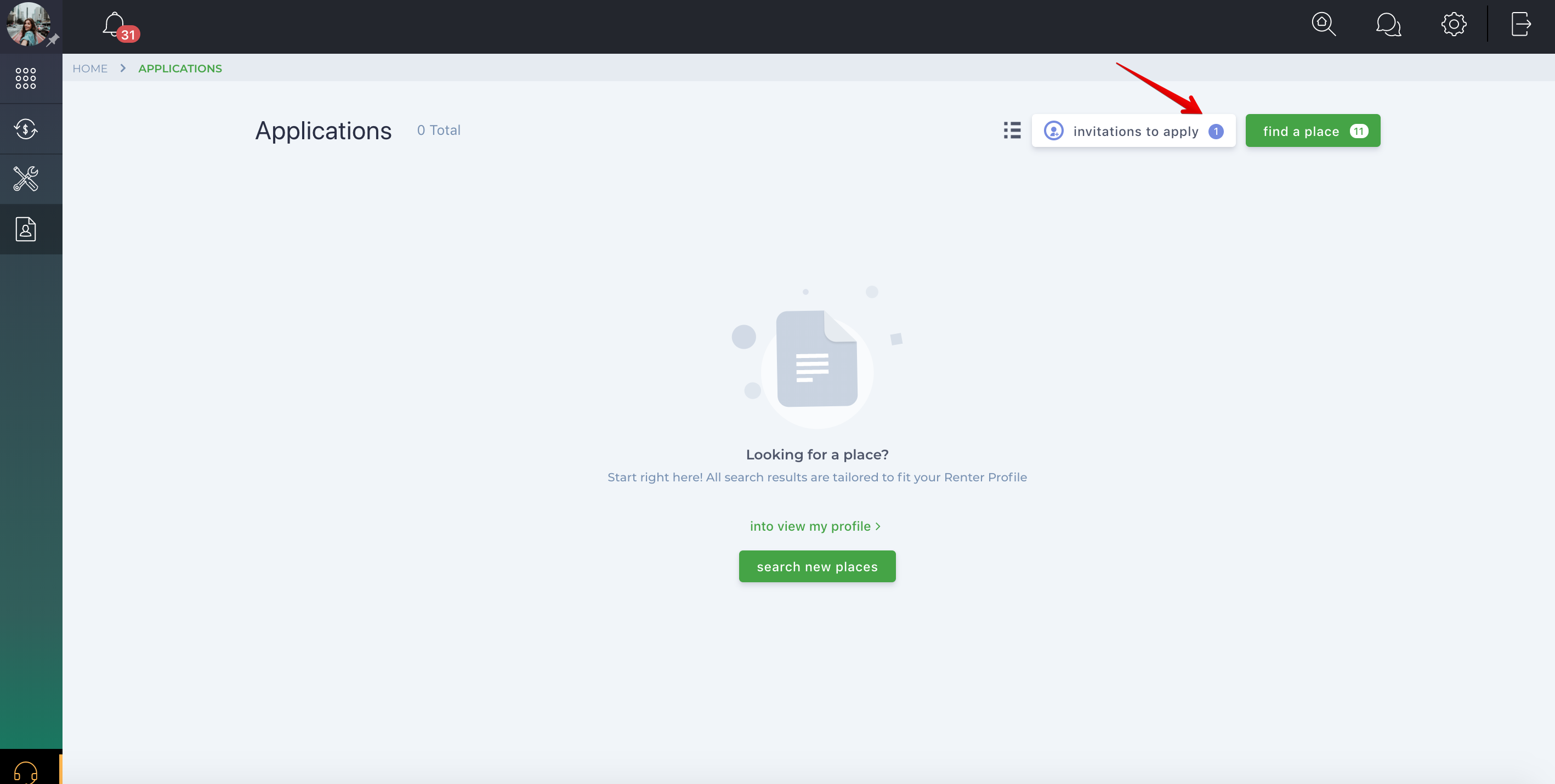This screenshot has height=784, width=1555.
Task: Click the property search magnifier icon
Action: 1324,25
